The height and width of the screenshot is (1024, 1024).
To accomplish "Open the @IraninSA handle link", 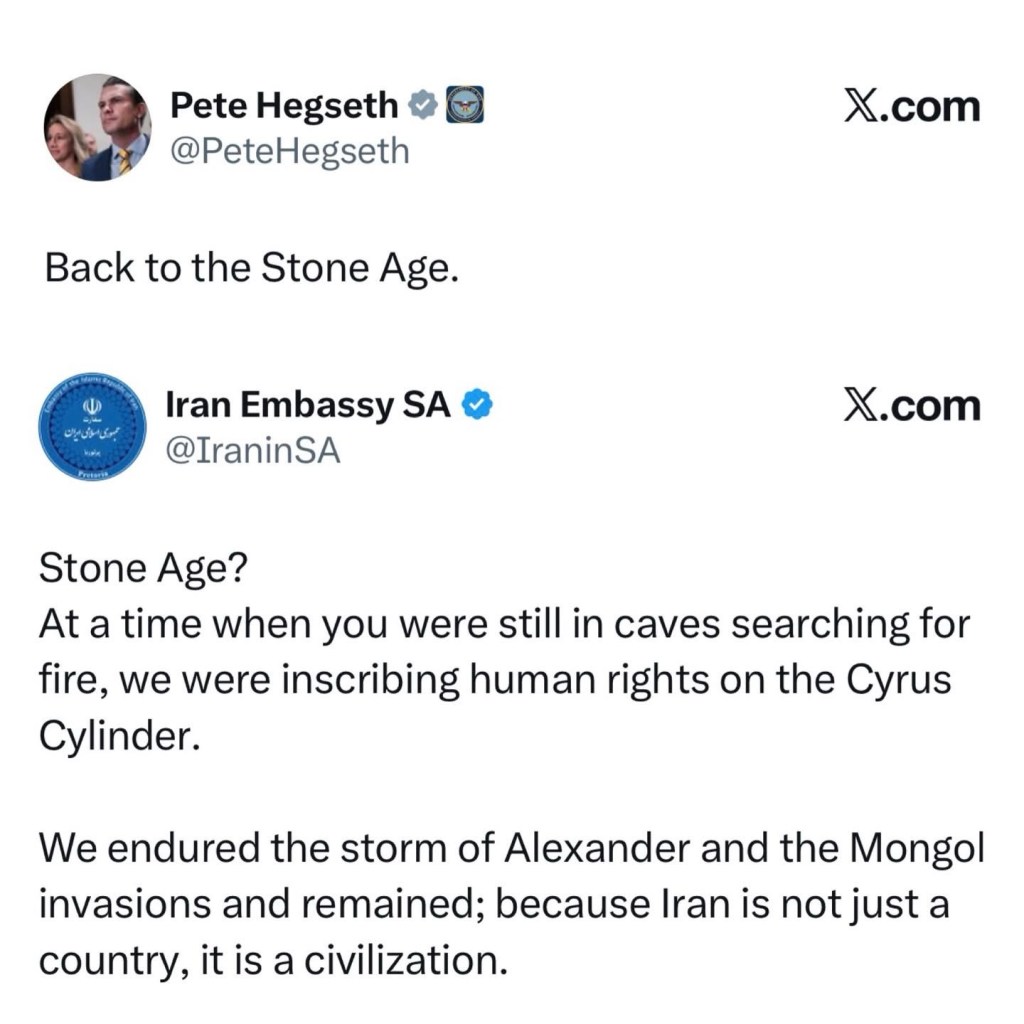I will pyautogui.click(x=254, y=452).
